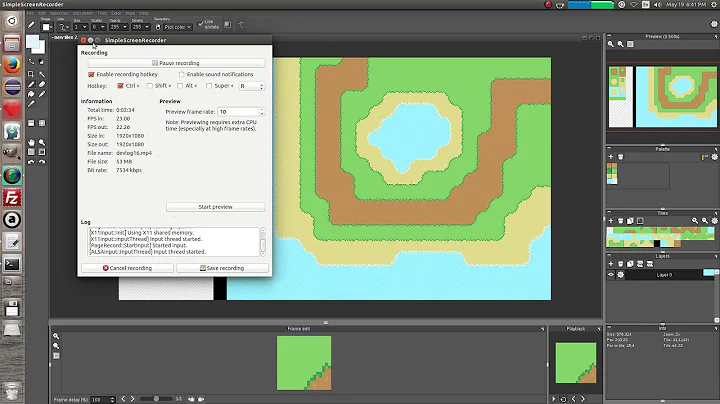
Task: Click Cancel recording button
Action: (127, 268)
